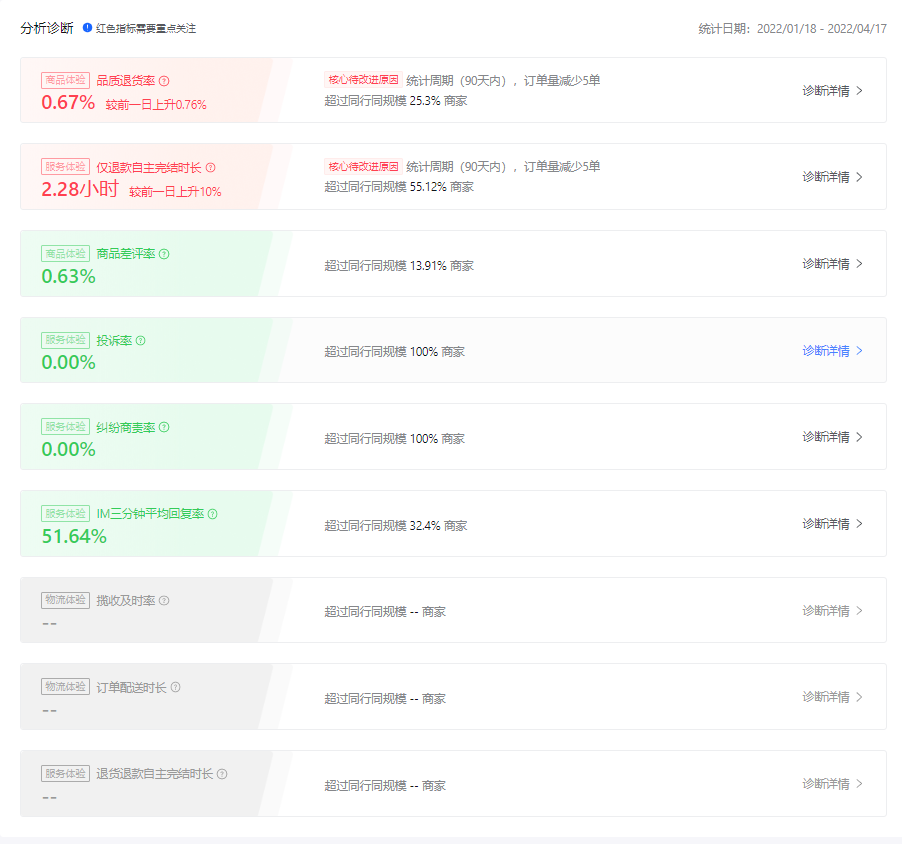Click 物流体验 tag on 揽收及时率 card
The width and height of the screenshot is (902, 844).
pyautogui.click(x=65, y=601)
